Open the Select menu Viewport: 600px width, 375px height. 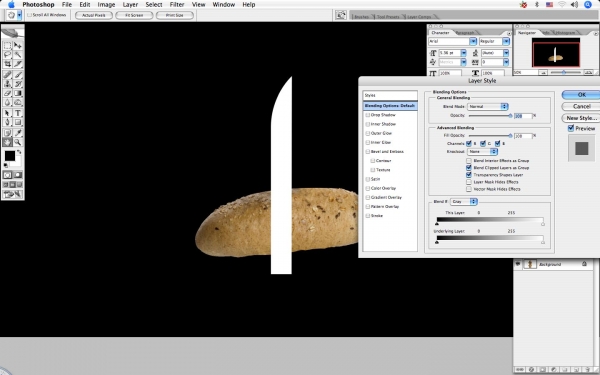[x=154, y=5]
